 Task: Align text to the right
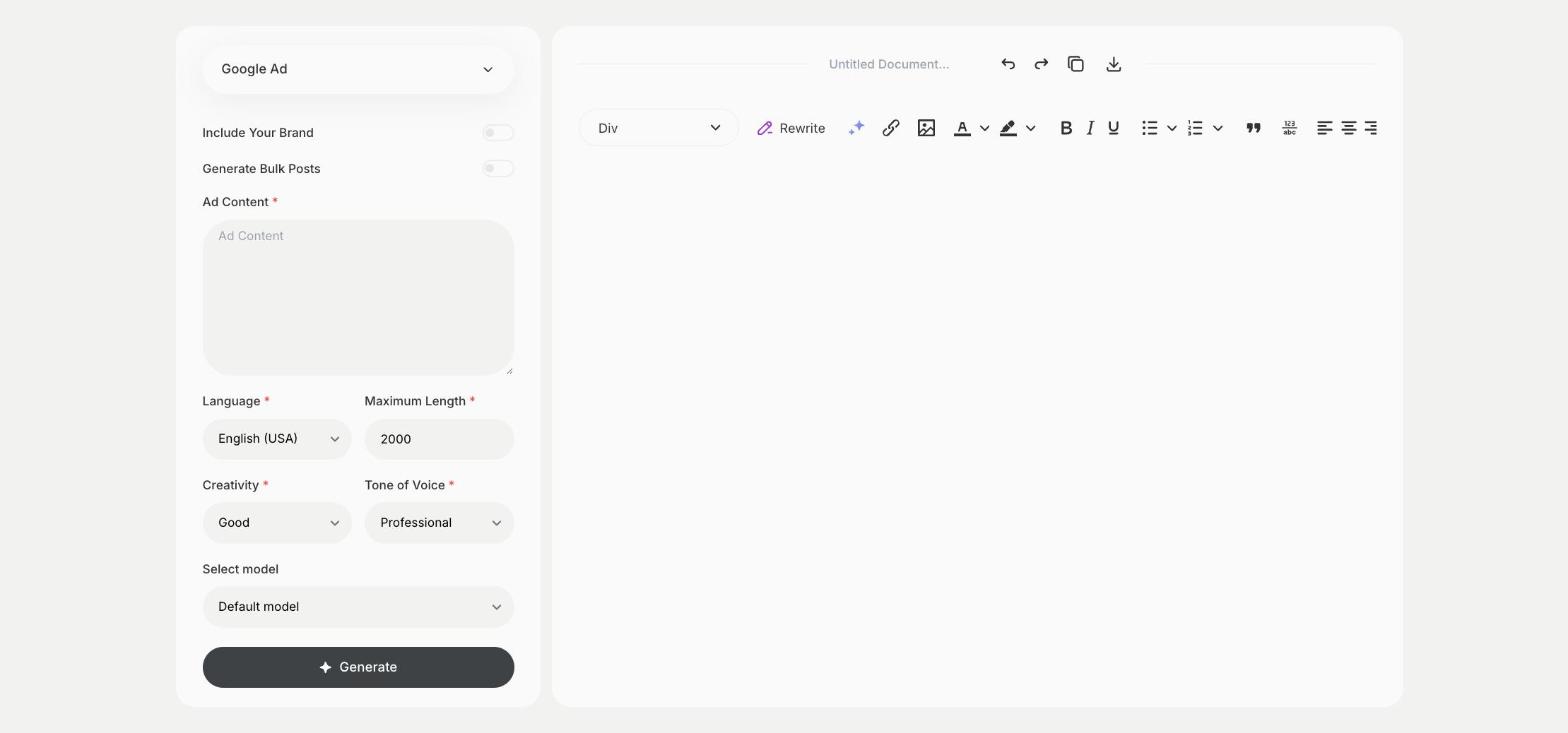click(x=1371, y=128)
